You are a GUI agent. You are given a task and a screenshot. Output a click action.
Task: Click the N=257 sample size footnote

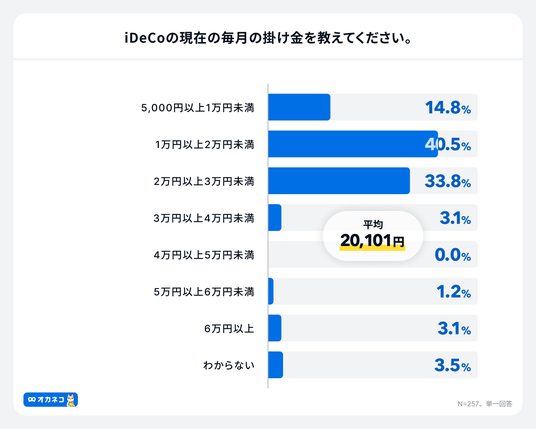click(485, 404)
